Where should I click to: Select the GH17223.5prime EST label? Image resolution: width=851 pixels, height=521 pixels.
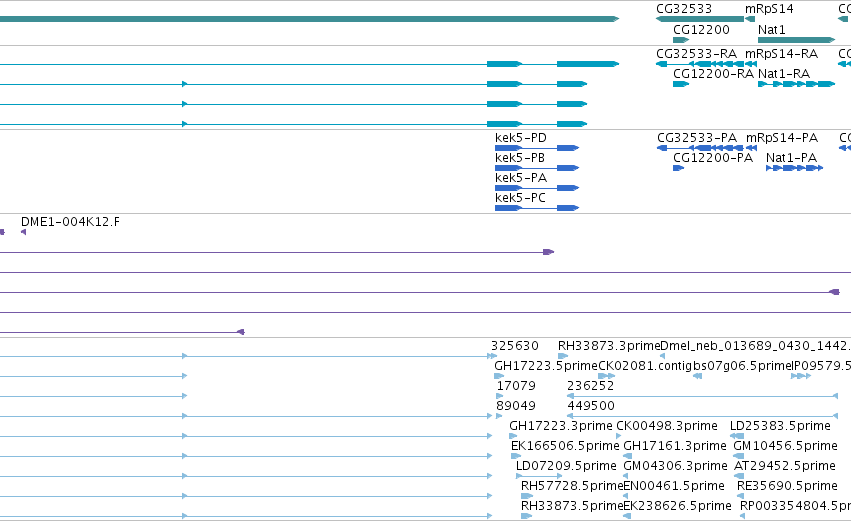[545, 366]
